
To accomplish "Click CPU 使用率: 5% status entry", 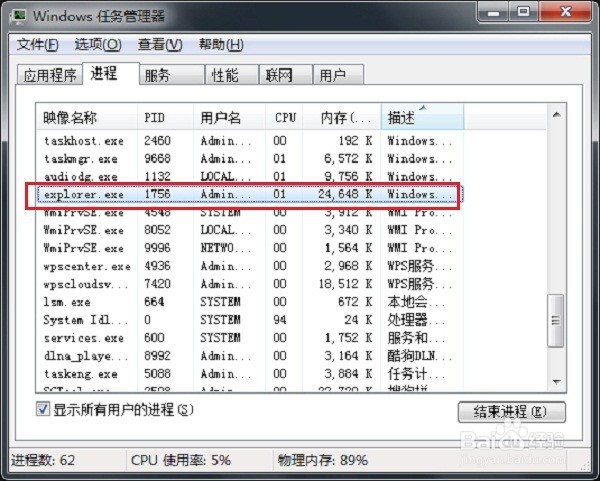I will pos(181,460).
